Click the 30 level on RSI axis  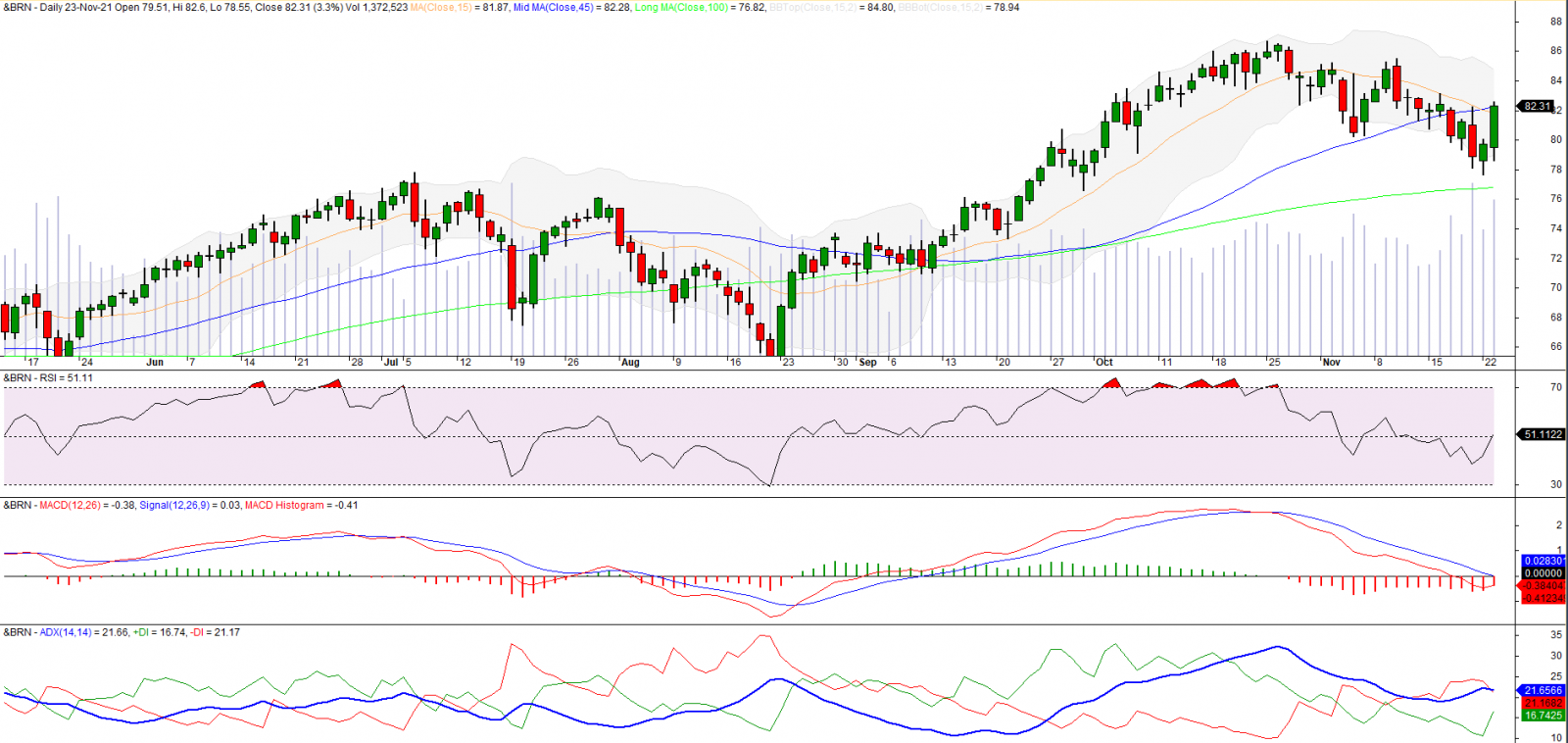coord(1556,484)
